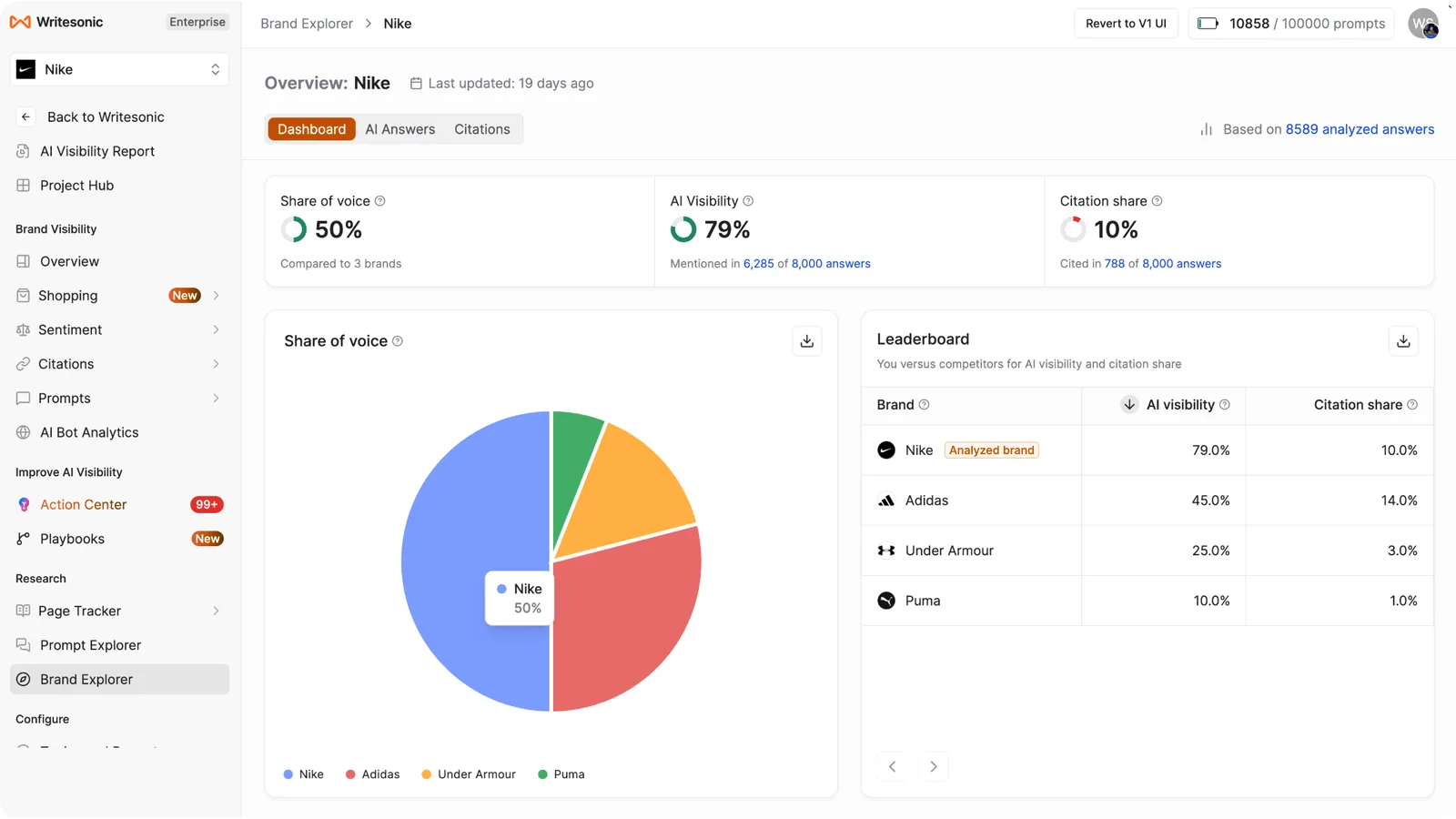1456x819 pixels.
Task: Expand the Prompts submenu
Action: pyautogui.click(x=216, y=399)
